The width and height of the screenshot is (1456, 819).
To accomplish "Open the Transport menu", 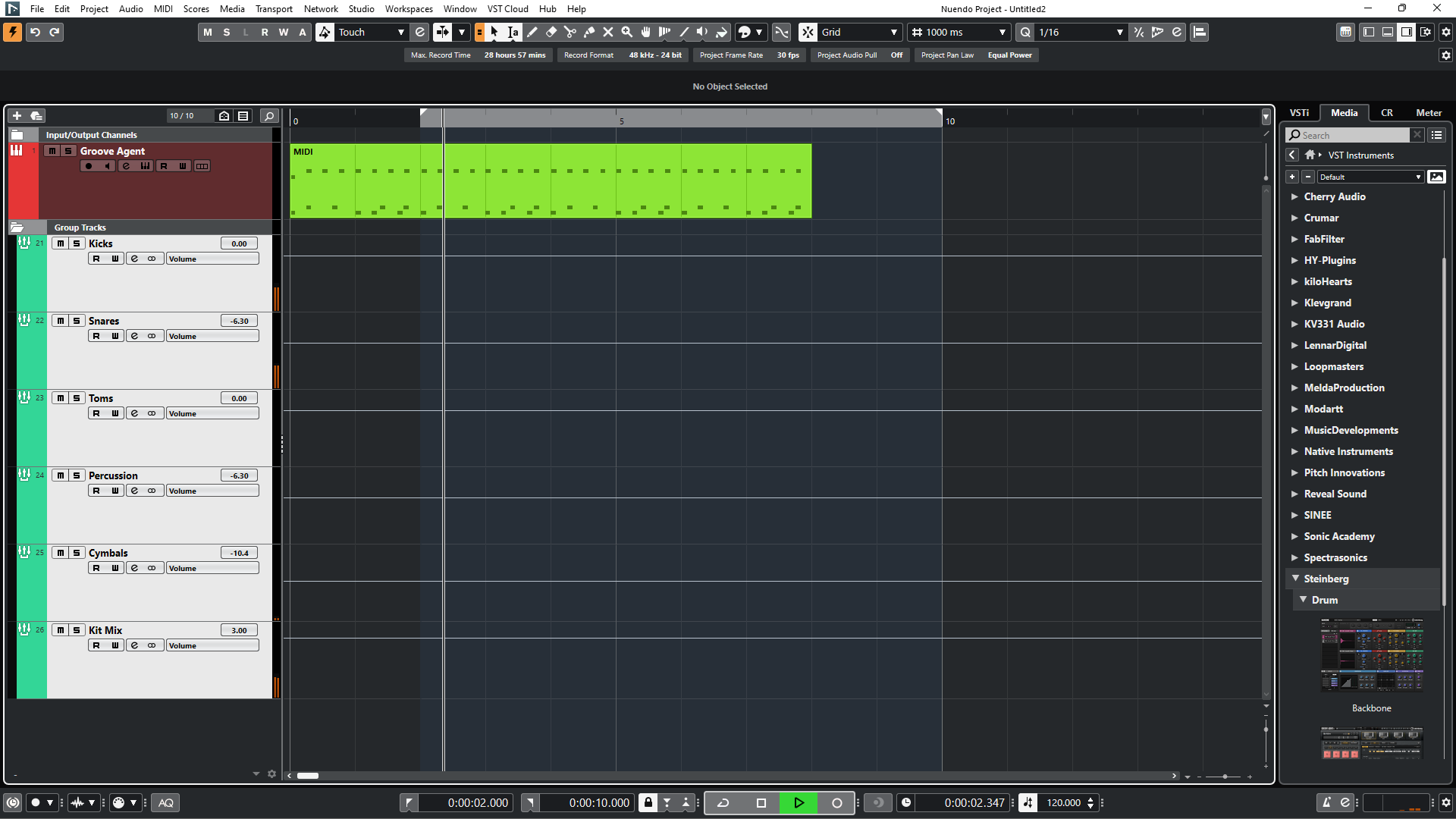I will (273, 9).
